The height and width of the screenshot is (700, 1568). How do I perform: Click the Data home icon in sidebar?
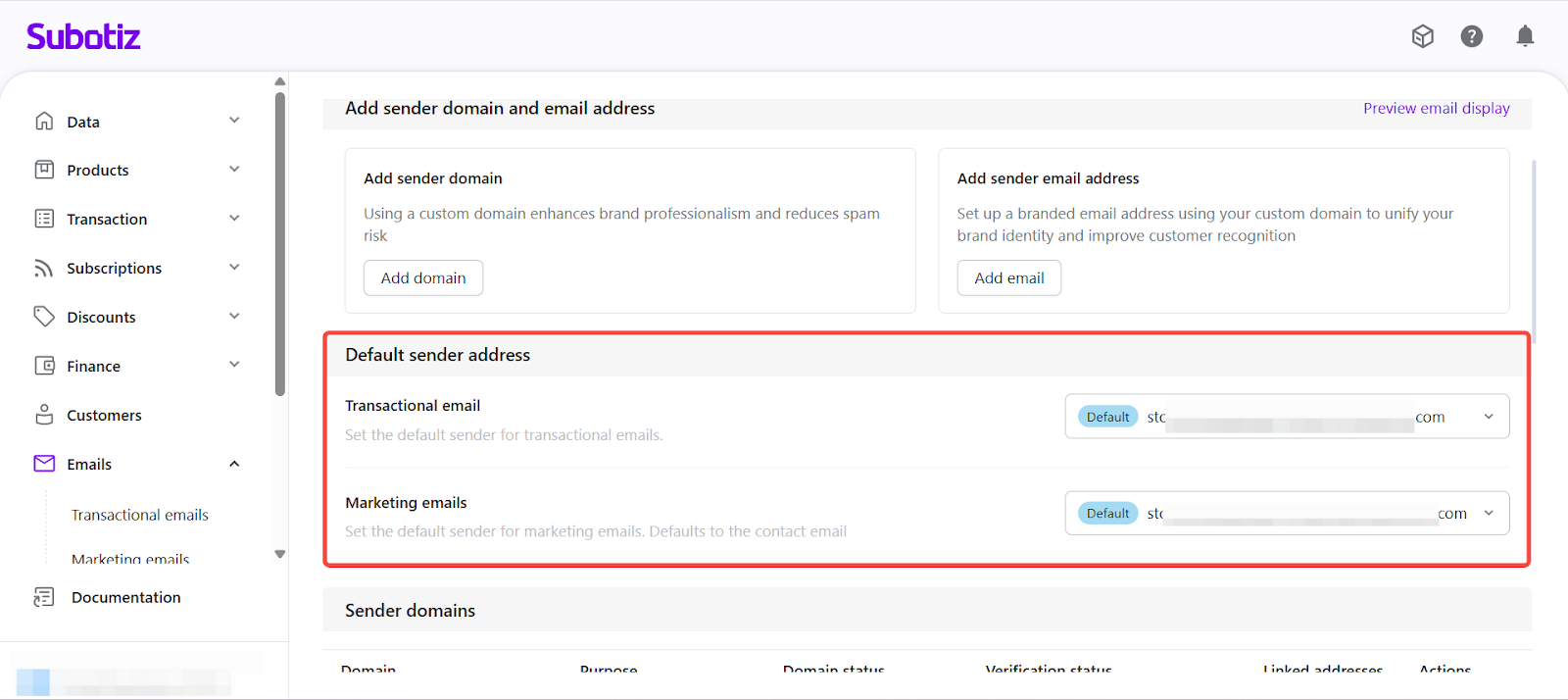[44, 122]
